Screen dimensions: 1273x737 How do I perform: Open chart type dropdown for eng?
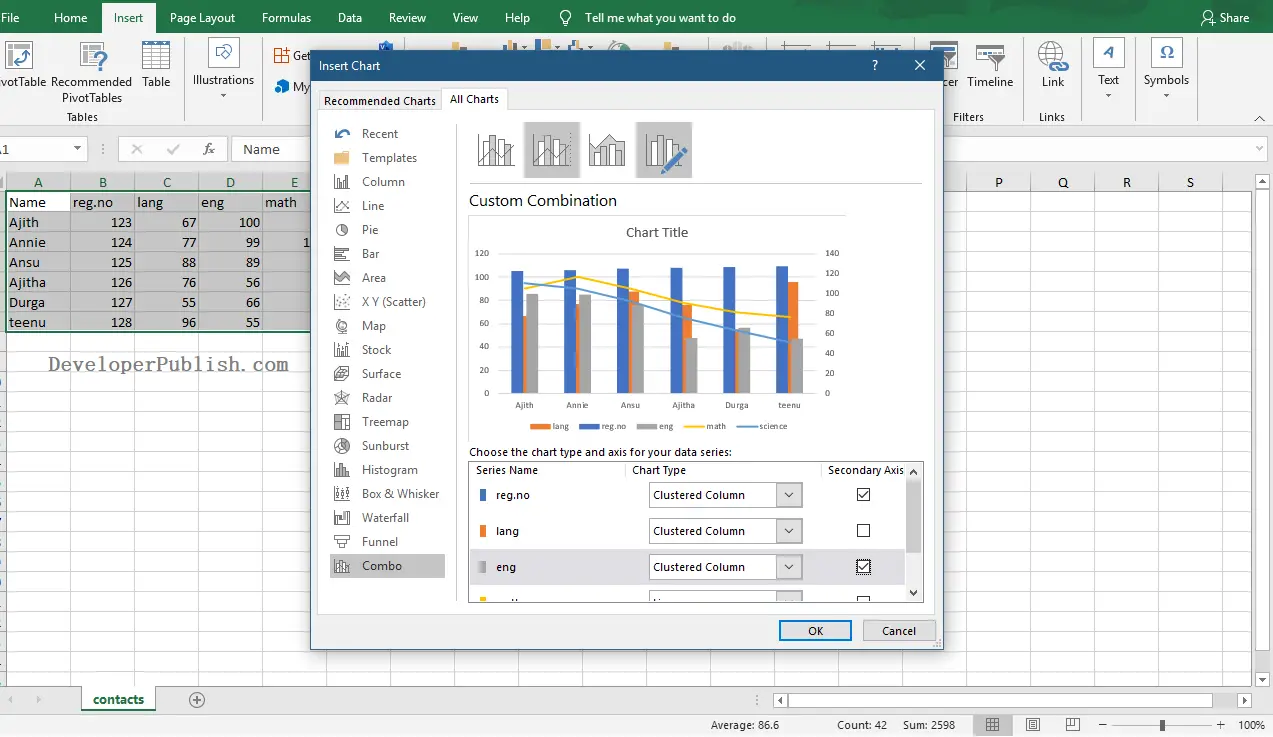pyautogui.click(x=789, y=567)
